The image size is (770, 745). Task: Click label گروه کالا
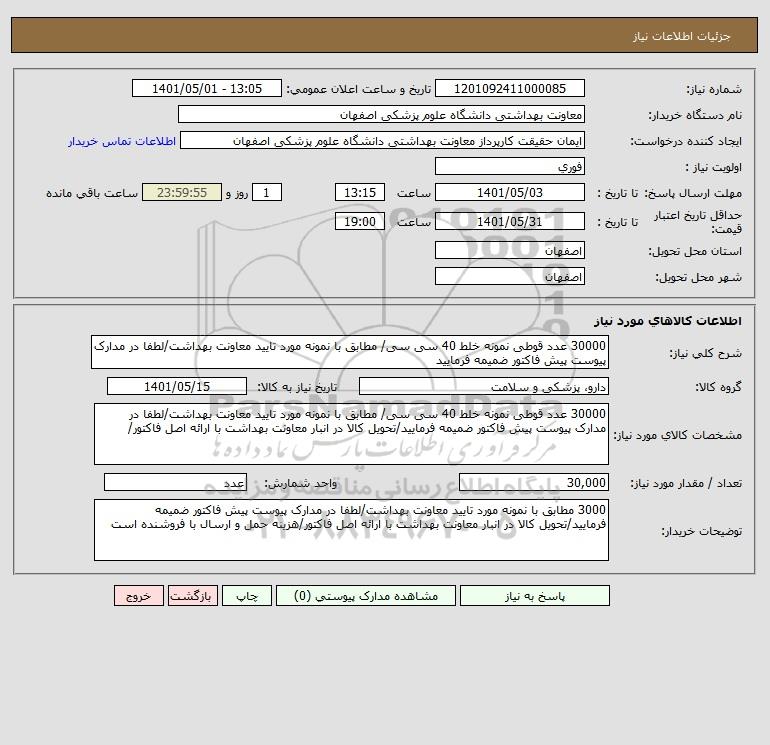point(718,387)
